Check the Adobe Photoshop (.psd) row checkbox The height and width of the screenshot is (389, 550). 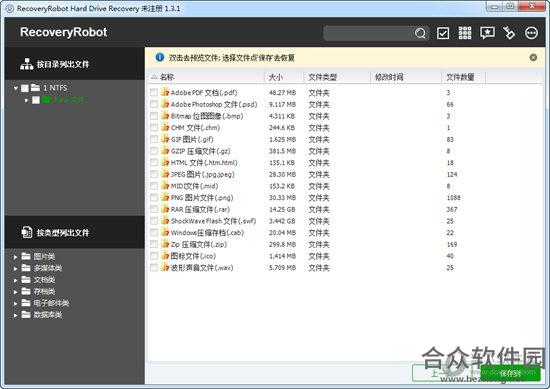[x=154, y=104]
